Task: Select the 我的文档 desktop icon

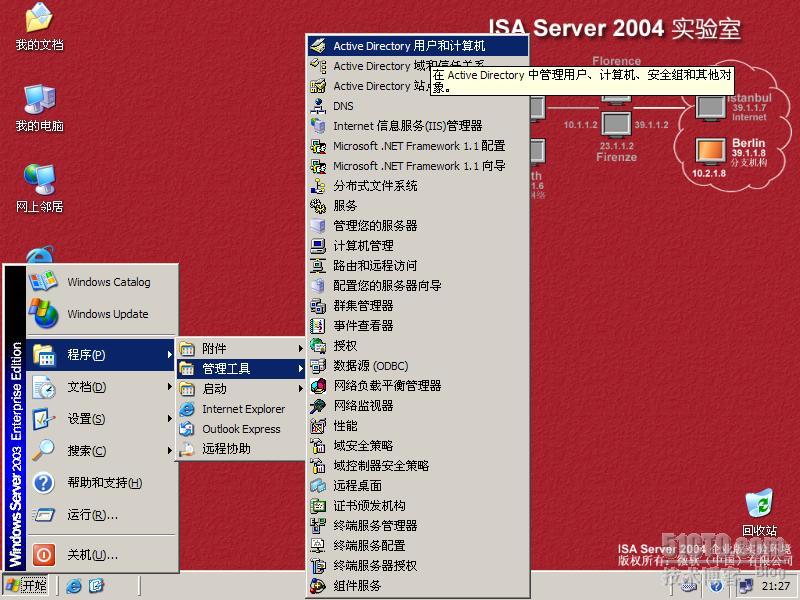Action: (39, 27)
